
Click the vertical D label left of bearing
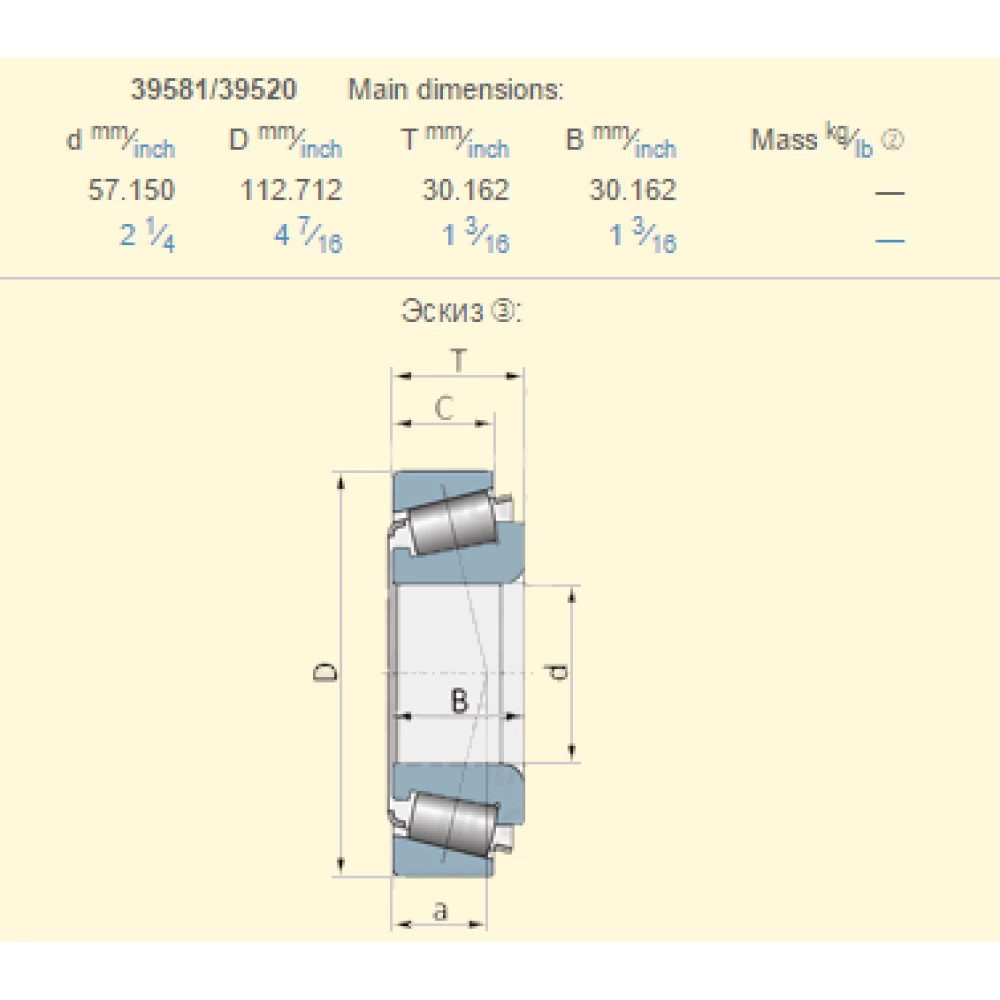pos(325,673)
